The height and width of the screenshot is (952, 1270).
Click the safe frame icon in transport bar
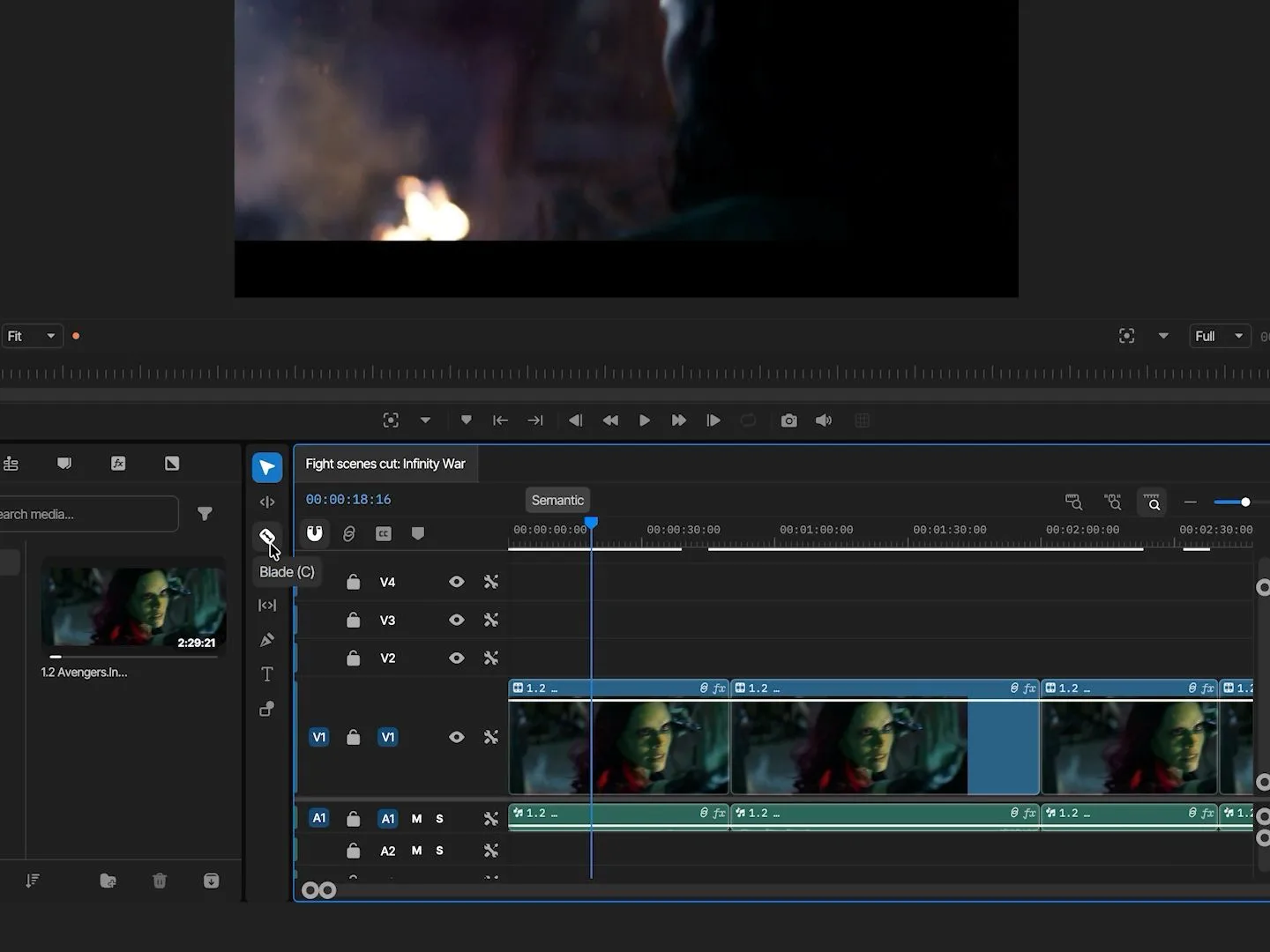click(x=391, y=420)
